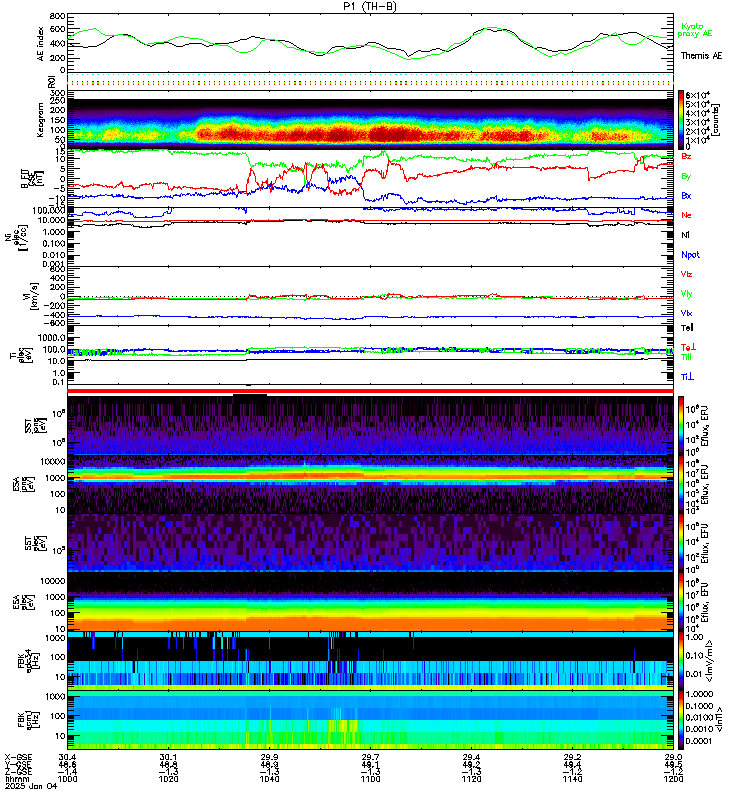Click the X-GSE value '29.7'
The width and height of the screenshot is (750, 800).
pos(370,757)
